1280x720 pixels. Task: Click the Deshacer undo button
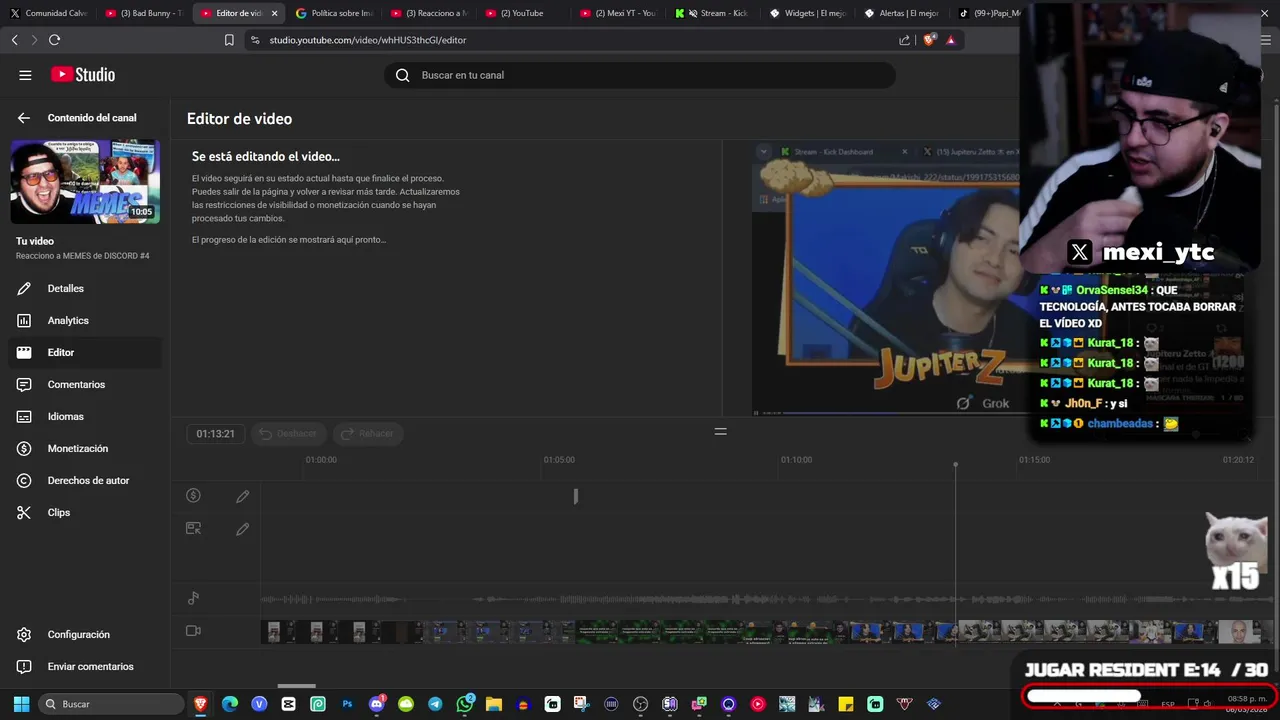288,433
